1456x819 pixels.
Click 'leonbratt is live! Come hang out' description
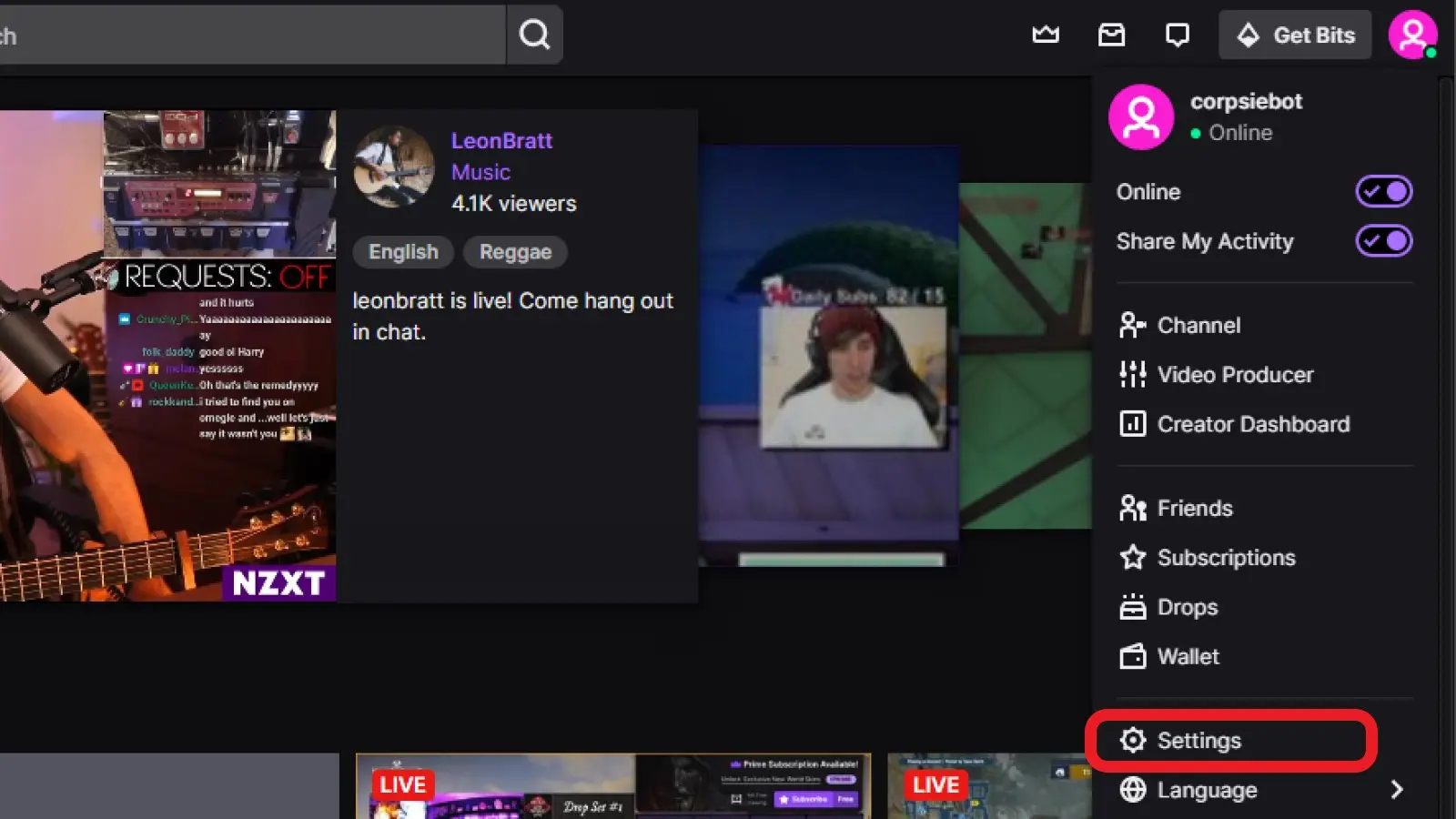tap(512, 316)
